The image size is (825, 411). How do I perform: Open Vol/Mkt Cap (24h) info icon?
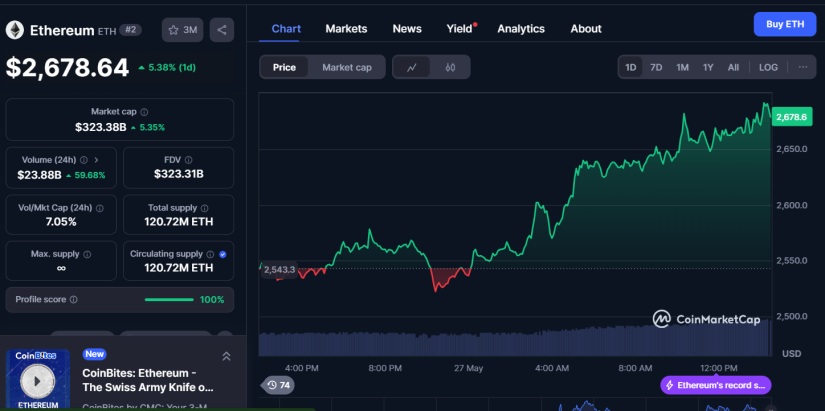coord(99,208)
